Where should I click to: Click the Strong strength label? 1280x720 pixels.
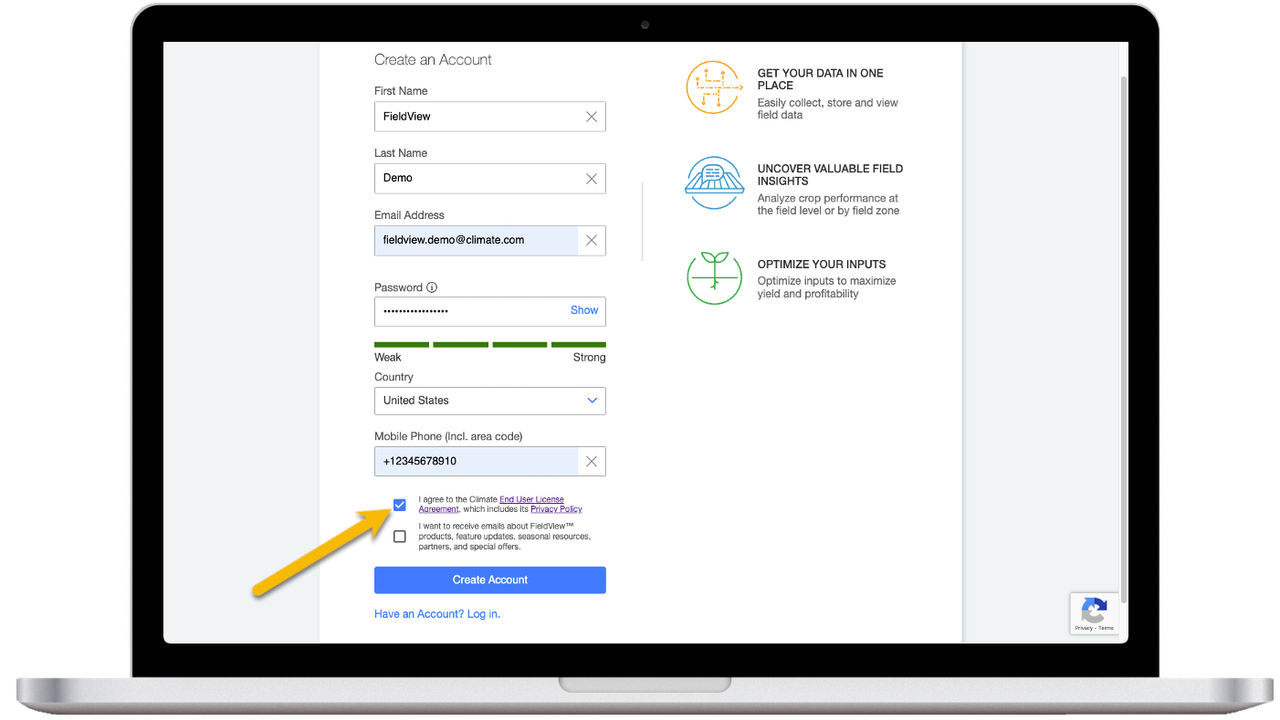tap(589, 357)
